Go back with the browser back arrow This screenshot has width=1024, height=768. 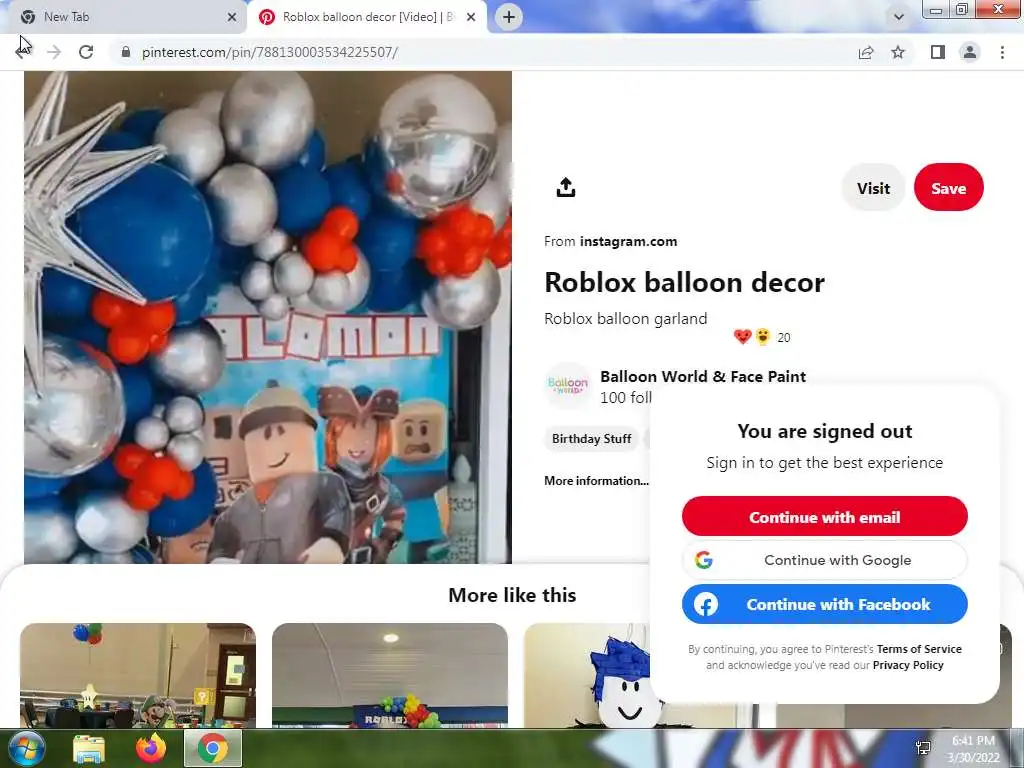tap(23, 52)
